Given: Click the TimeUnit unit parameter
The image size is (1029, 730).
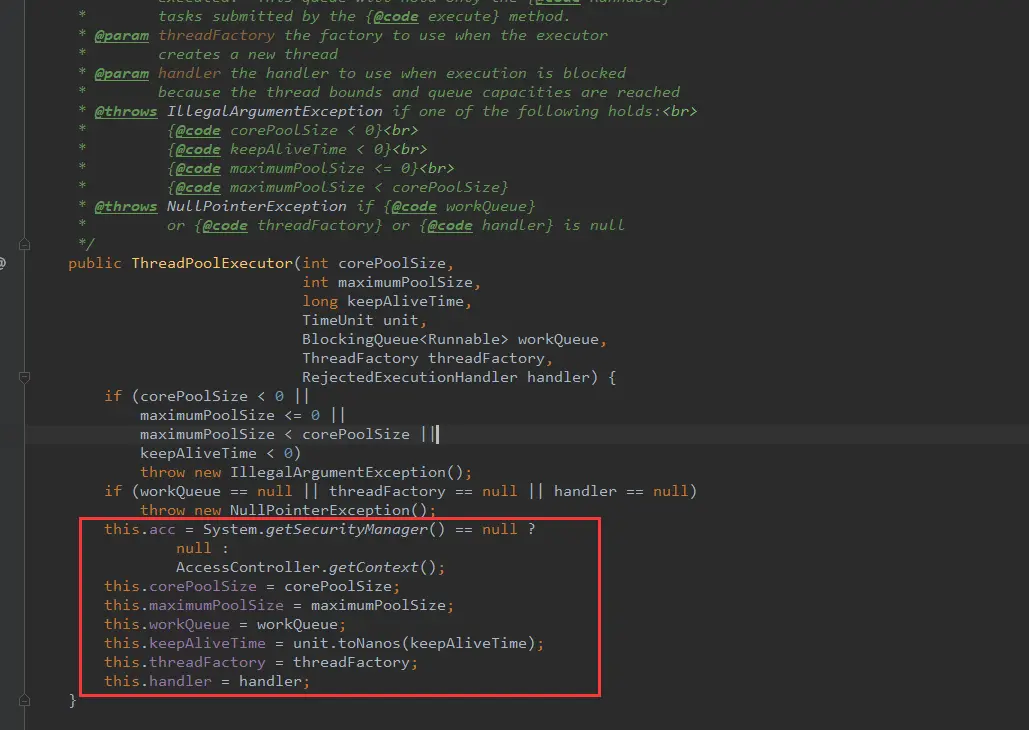Looking at the screenshot, I should 360,320.
